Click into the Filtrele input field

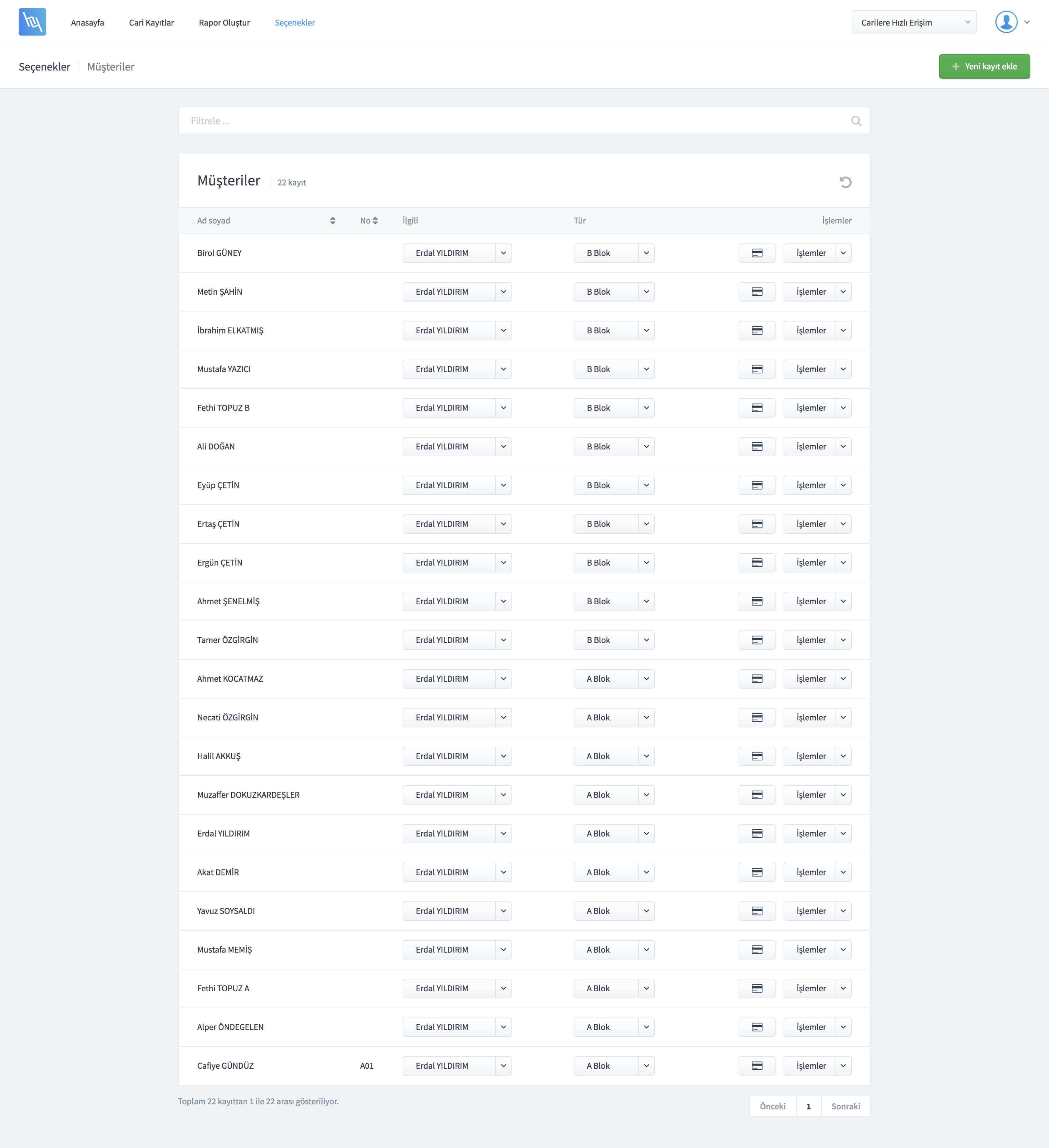[513, 121]
